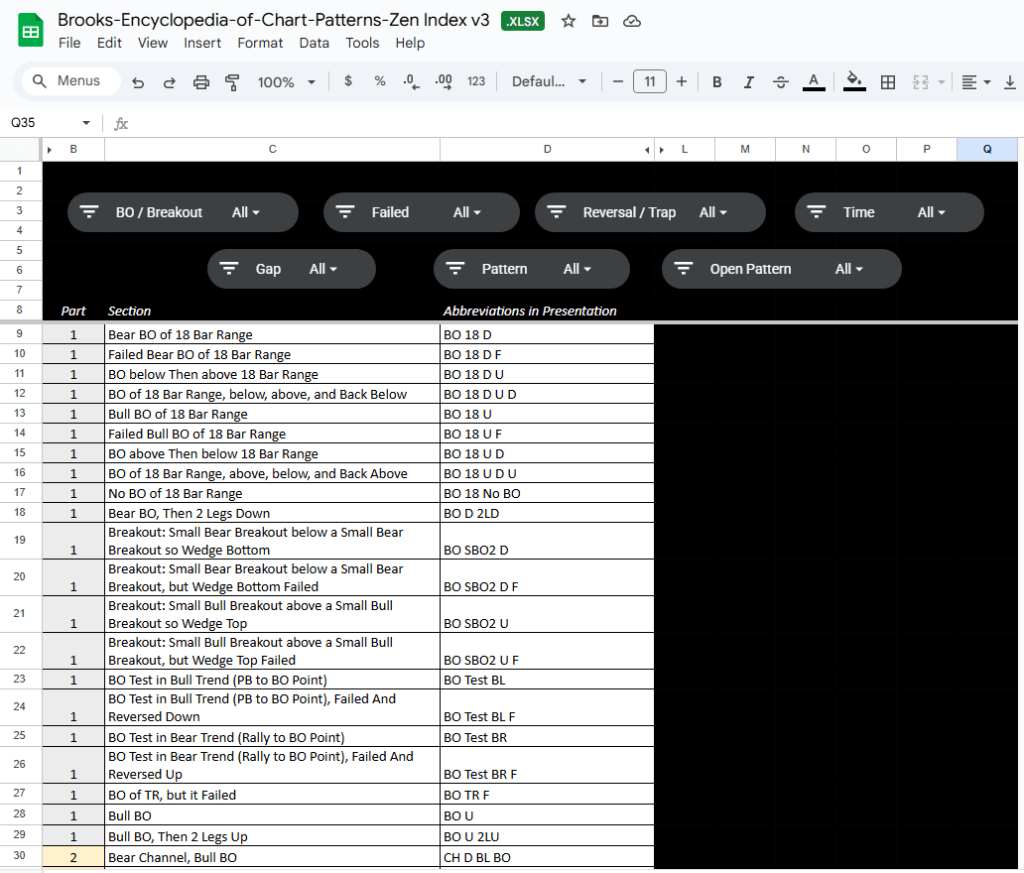Open the cloud document status icon
Image resolution: width=1024 pixels, height=873 pixels.
click(x=631, y=21)
